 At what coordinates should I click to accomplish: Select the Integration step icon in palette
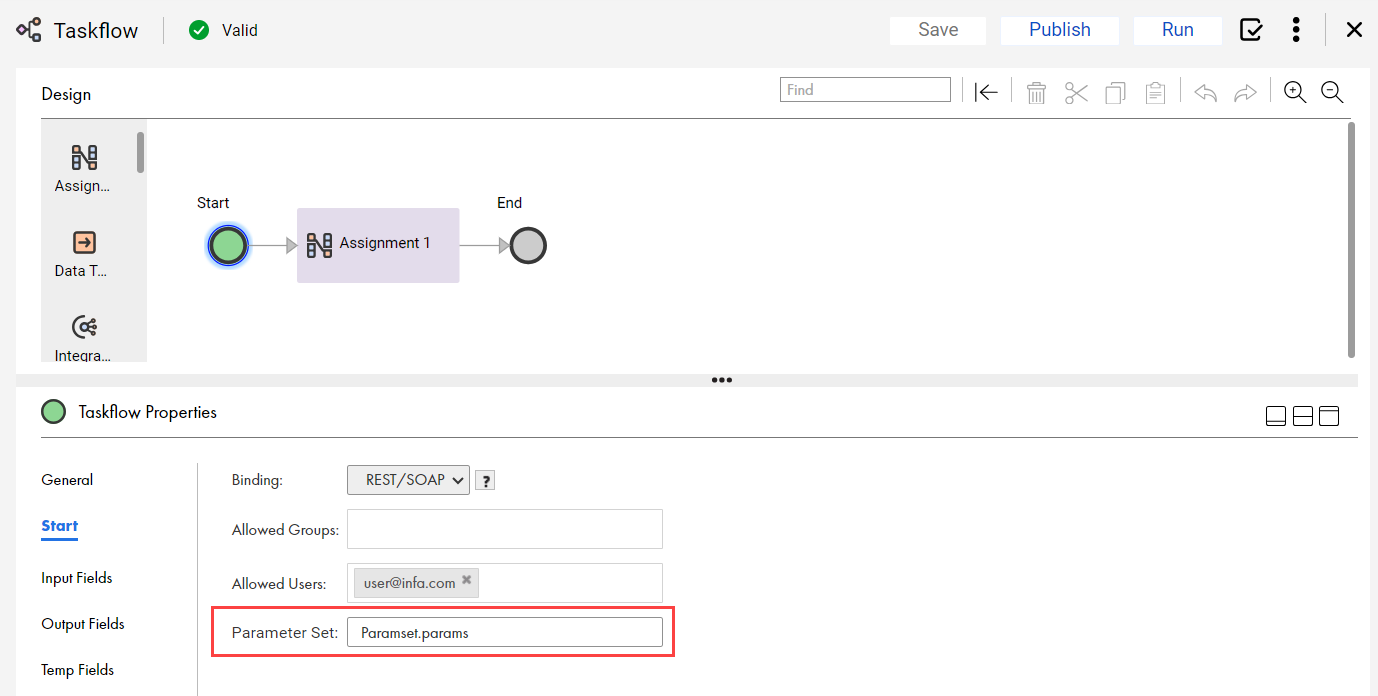click(84, 327)
